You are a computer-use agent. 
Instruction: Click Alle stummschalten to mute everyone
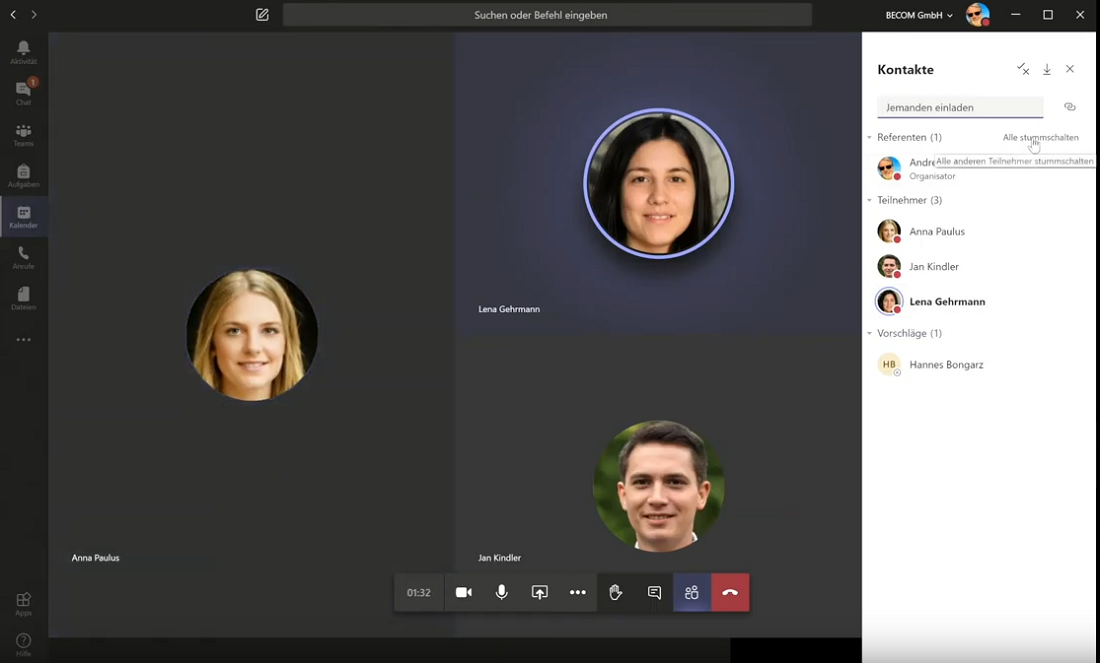tap(1040, 137)
